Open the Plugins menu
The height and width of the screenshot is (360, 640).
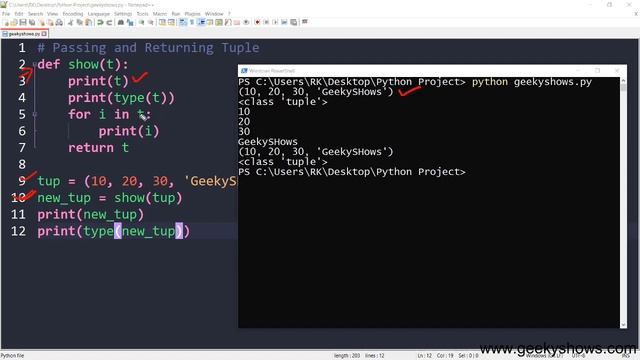point(192,14)
